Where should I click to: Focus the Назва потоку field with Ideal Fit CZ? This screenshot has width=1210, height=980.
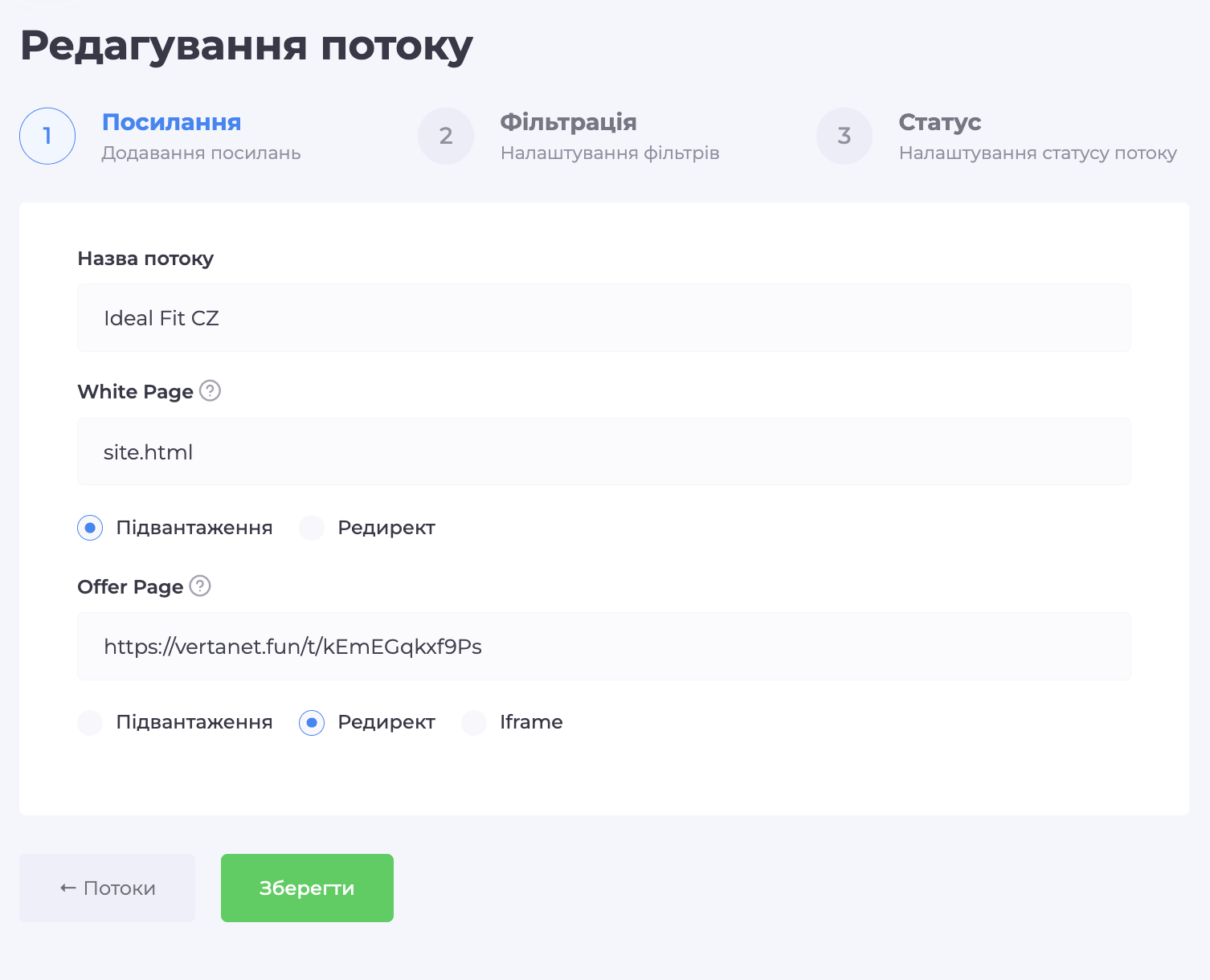point(603,318)
